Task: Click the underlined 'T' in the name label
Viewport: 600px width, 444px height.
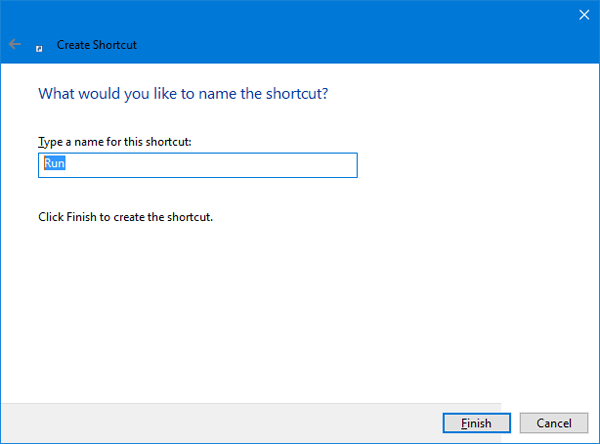Action: pyautogui.click(x=40, y=142)
